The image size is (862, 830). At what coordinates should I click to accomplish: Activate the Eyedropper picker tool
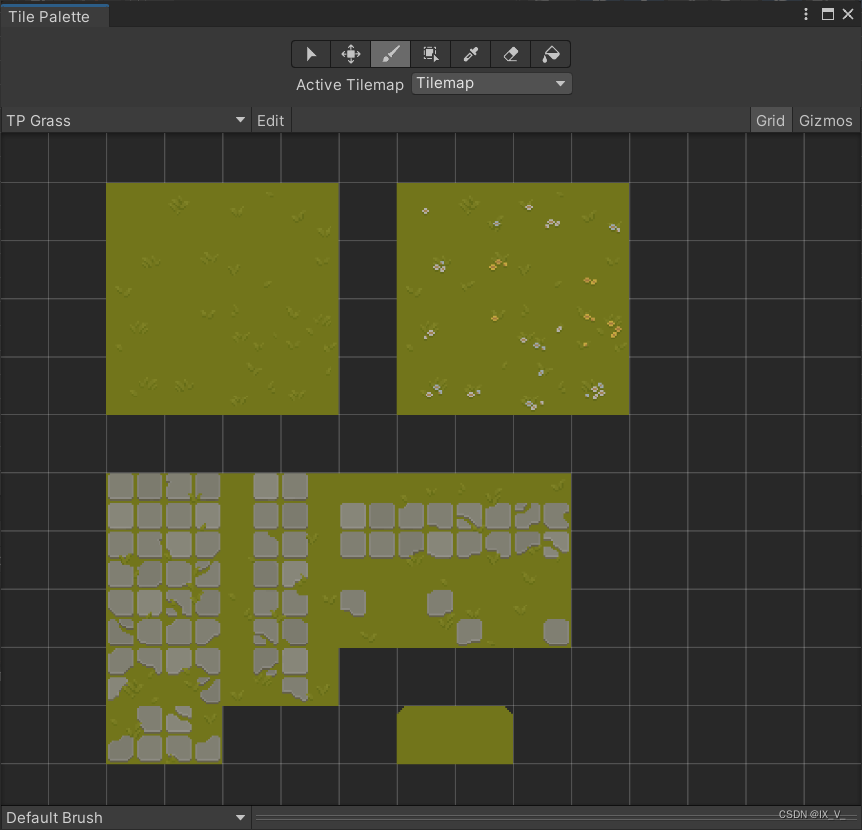point(471,54)
